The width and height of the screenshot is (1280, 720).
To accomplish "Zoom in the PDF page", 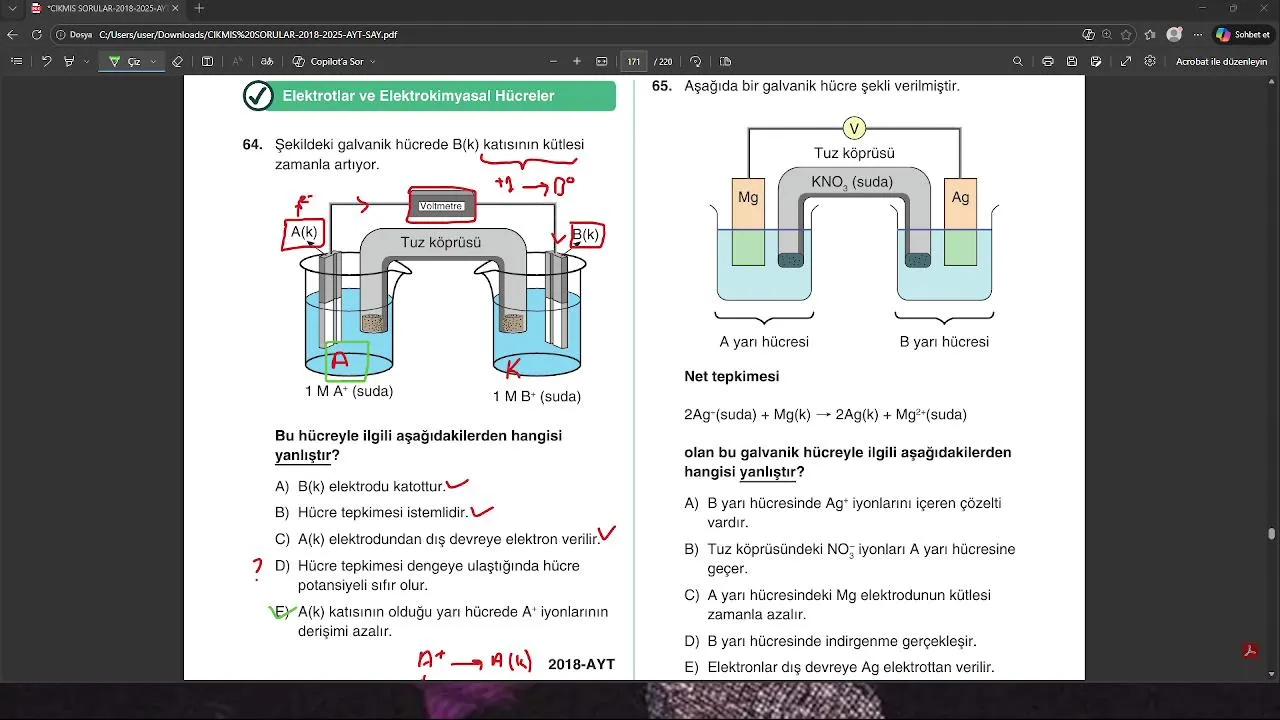I will coord(577,61).
